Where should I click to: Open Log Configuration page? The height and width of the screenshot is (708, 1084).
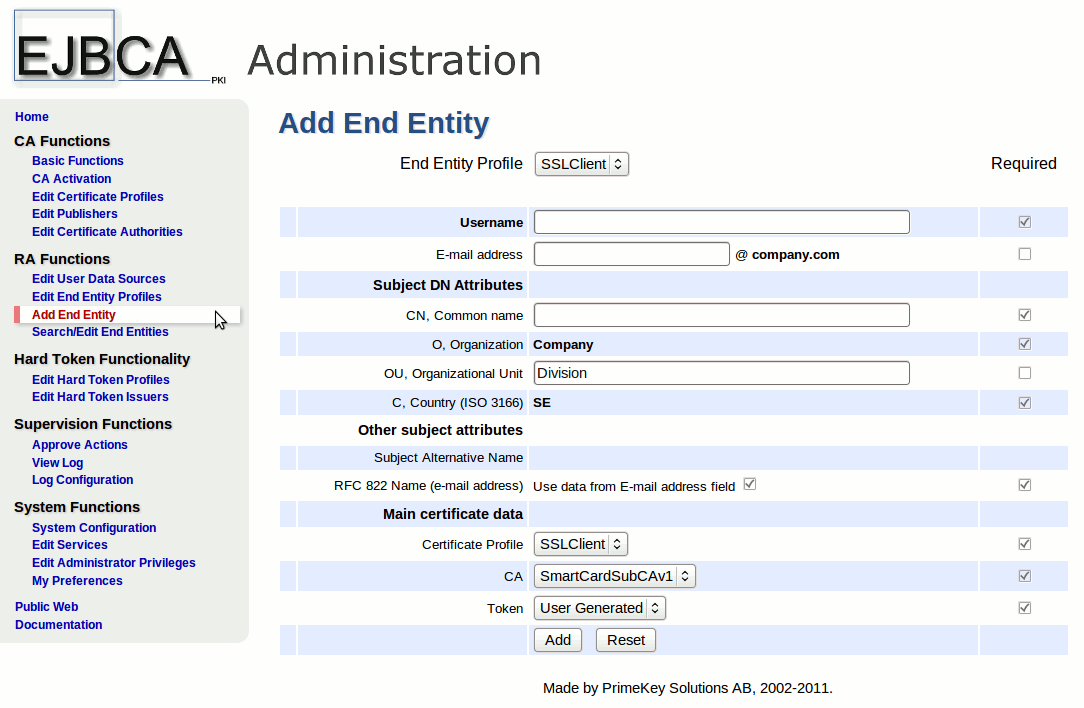[x=82, y=480]
